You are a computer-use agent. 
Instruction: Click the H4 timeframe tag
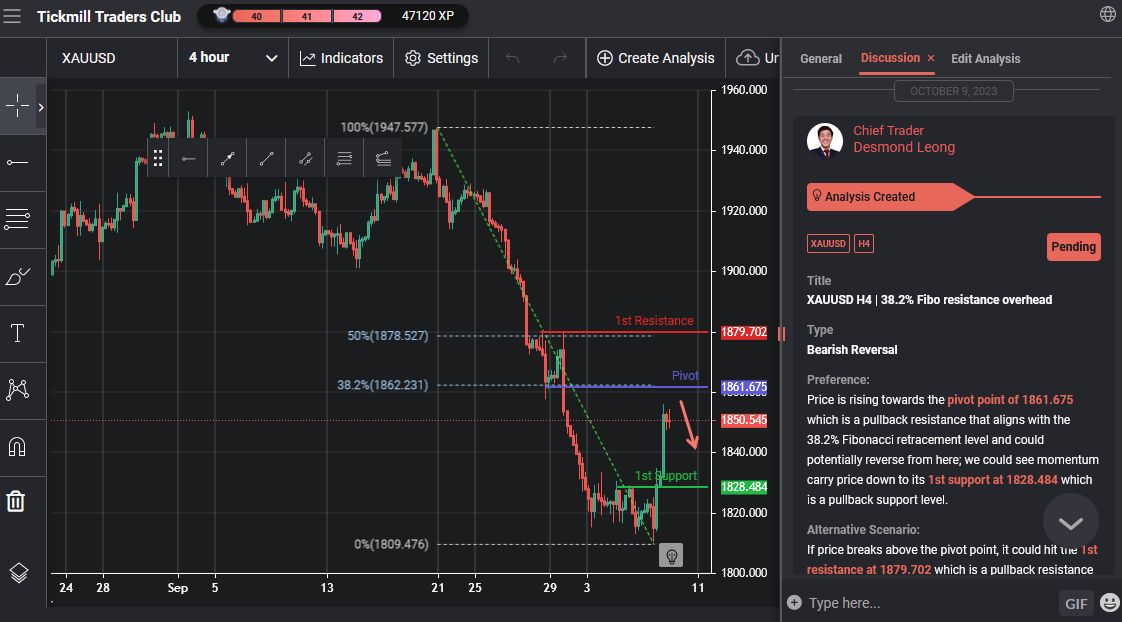coord(864,243)
